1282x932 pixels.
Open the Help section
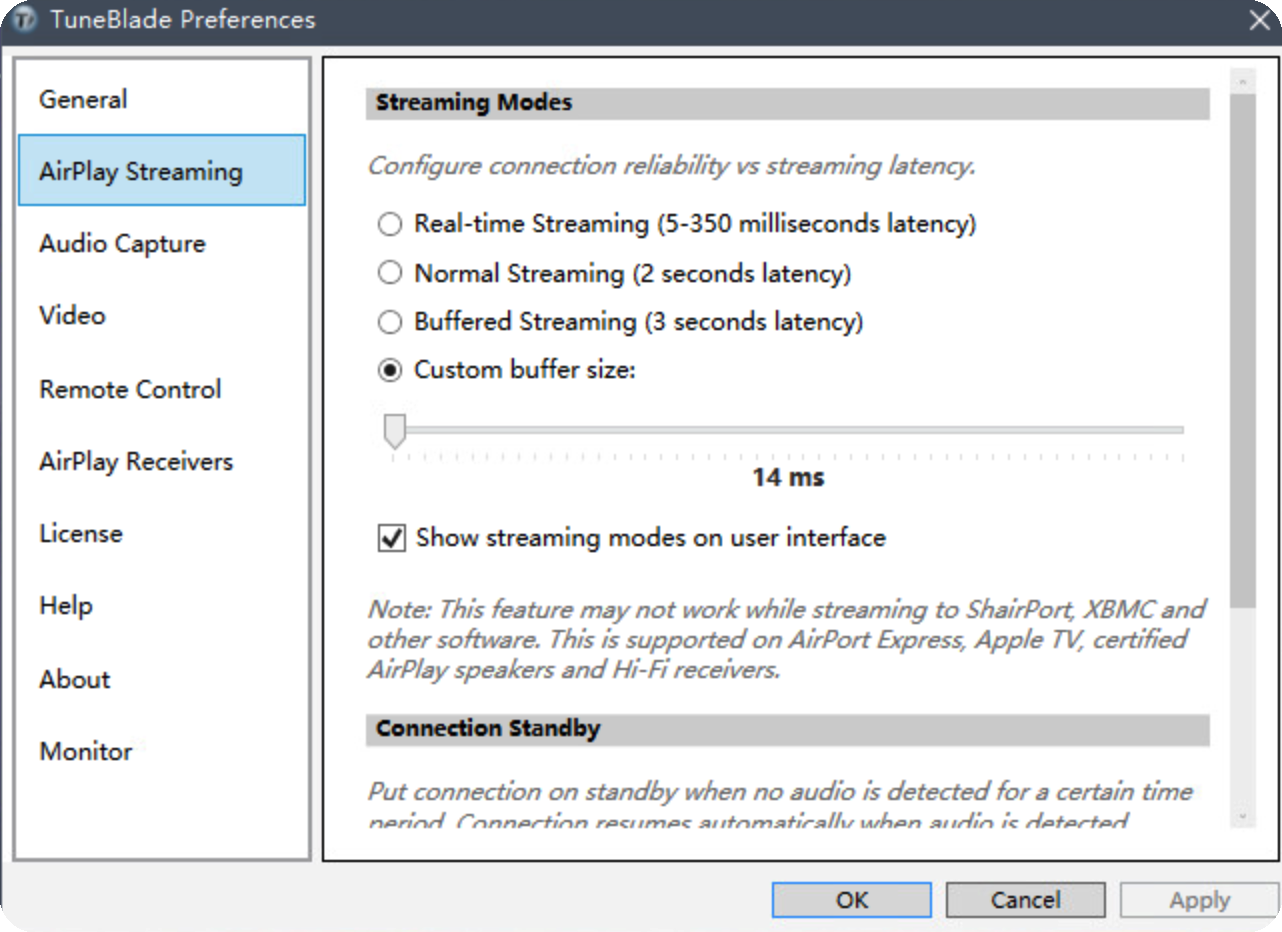pos(66,606)
